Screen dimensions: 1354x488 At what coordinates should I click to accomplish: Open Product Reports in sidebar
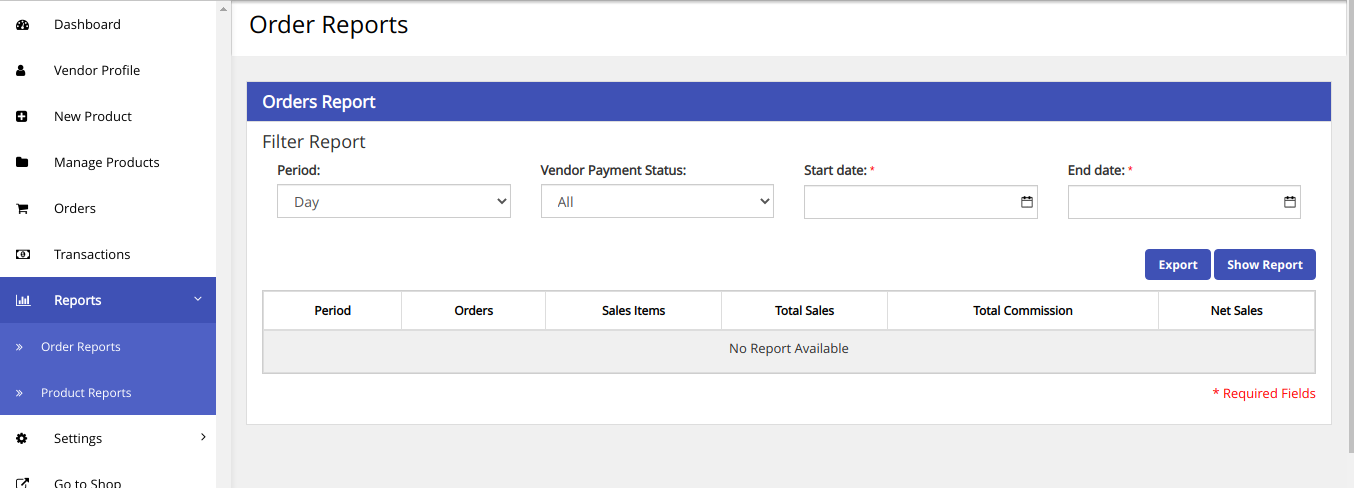tap(86, 393)
